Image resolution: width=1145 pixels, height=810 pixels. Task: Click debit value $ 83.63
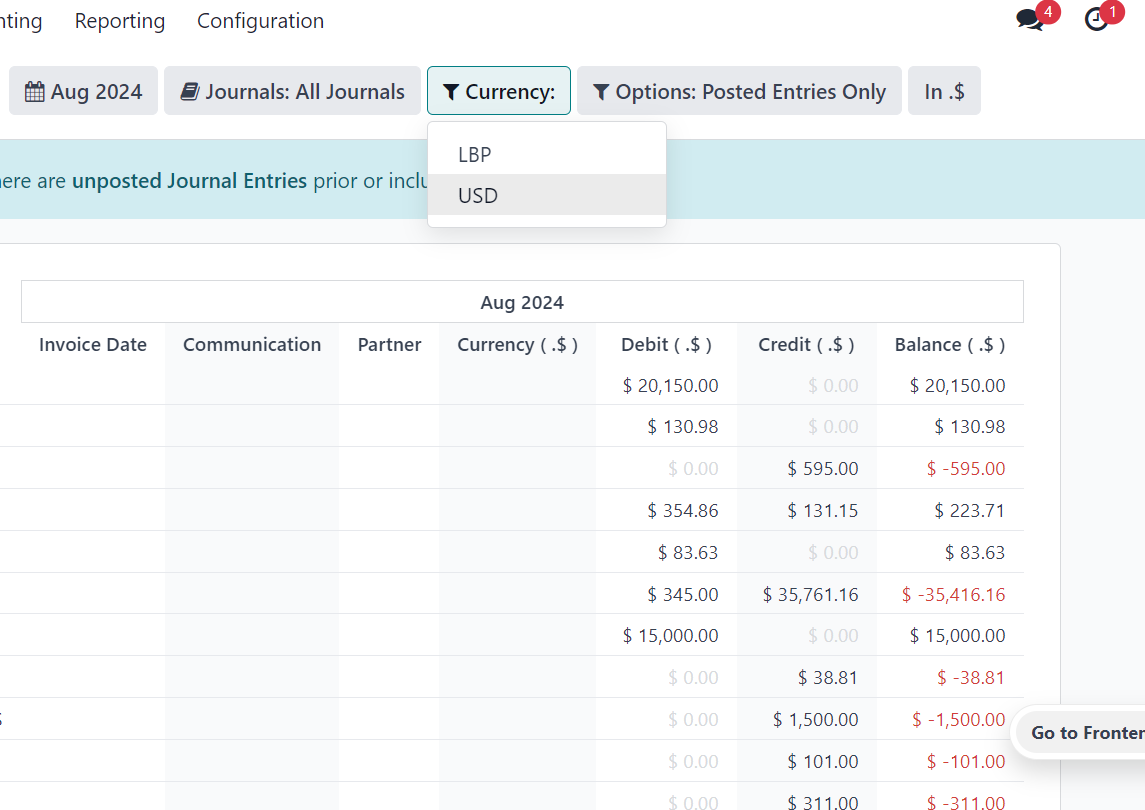(688, 552)
